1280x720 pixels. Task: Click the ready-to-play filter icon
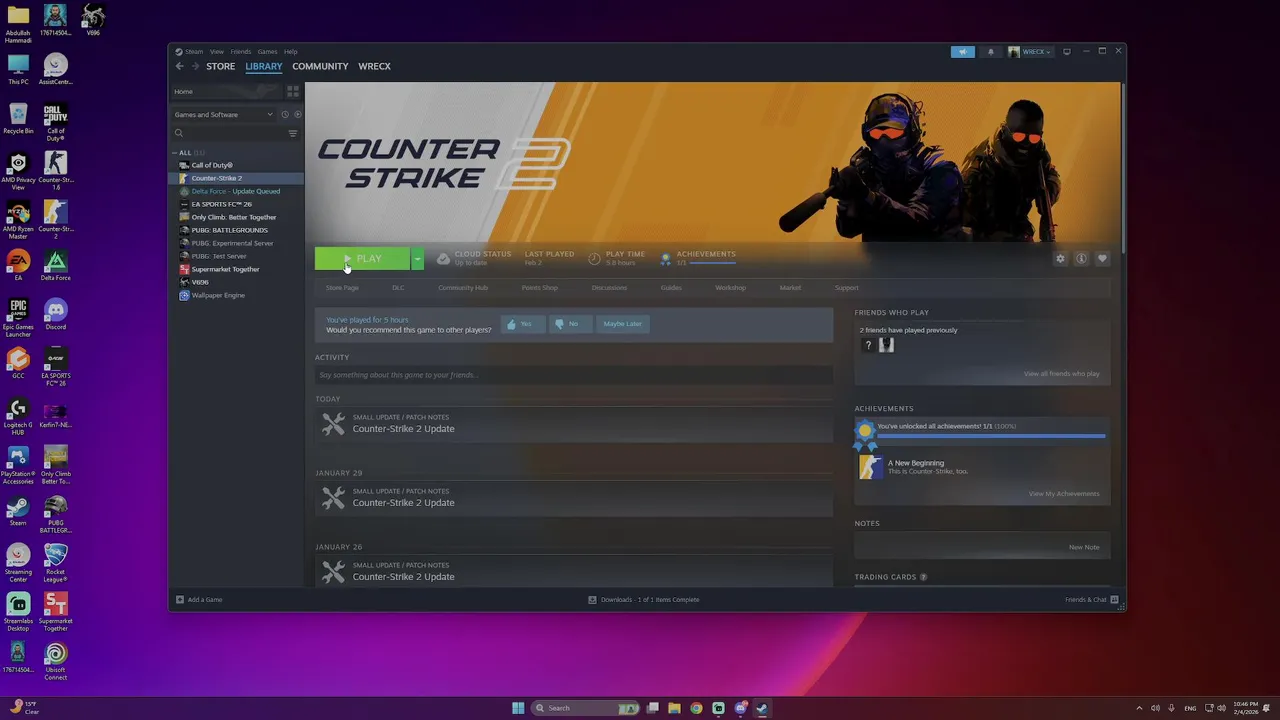[297, 114]
